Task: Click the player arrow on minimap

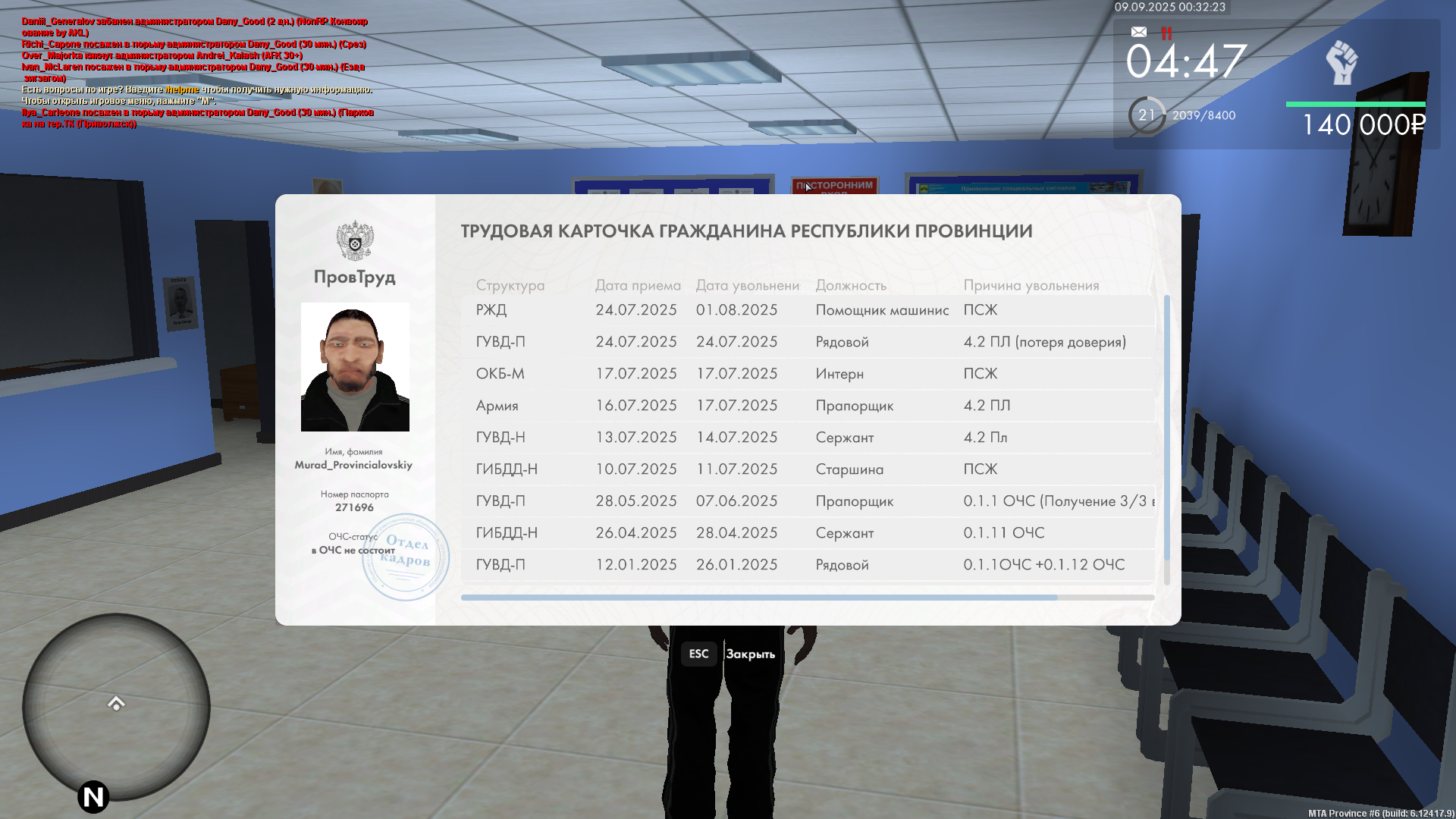Action: [116, 704]
